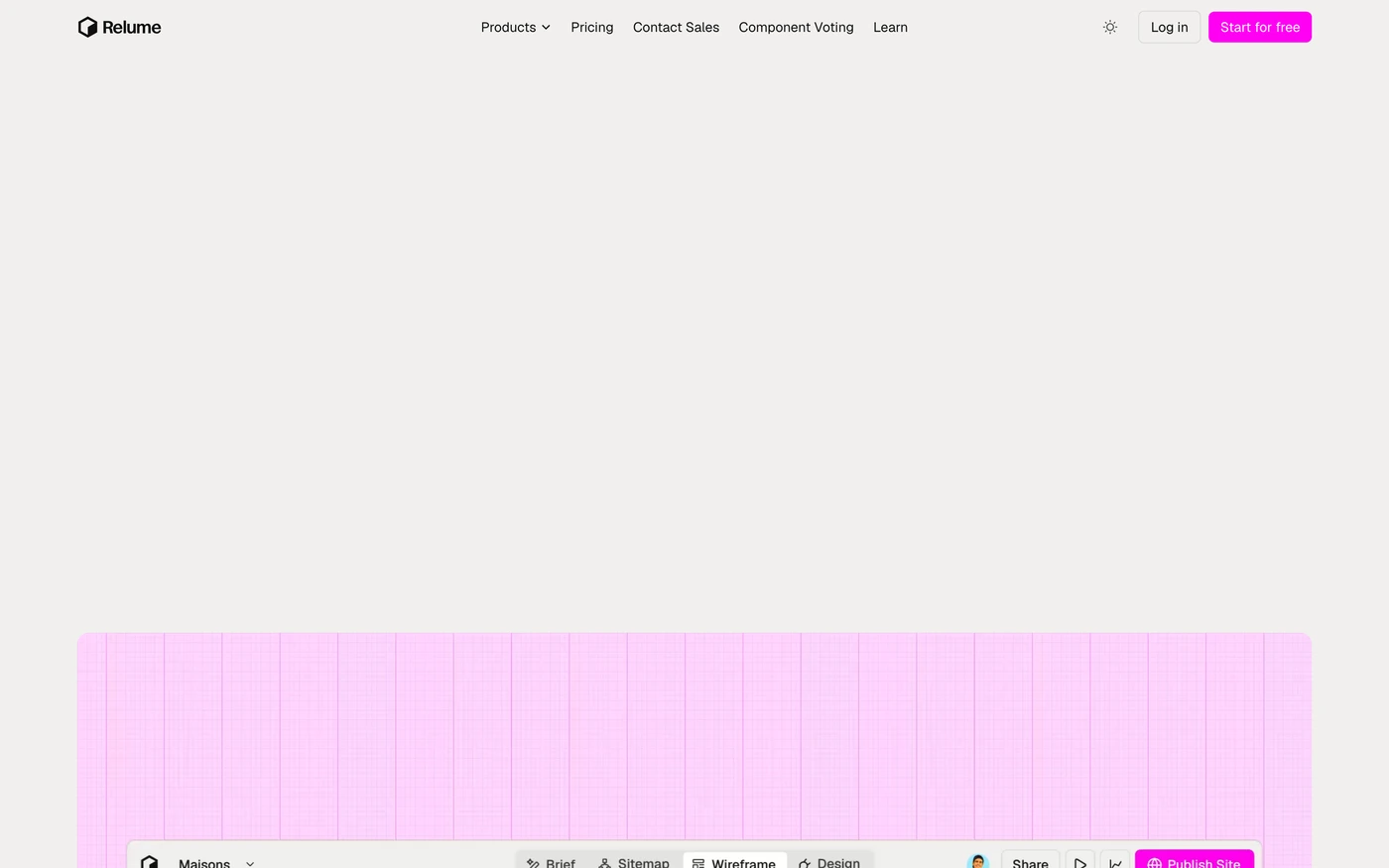
Task: Click the Publish Site button
Action: [x=1195, y=860]
